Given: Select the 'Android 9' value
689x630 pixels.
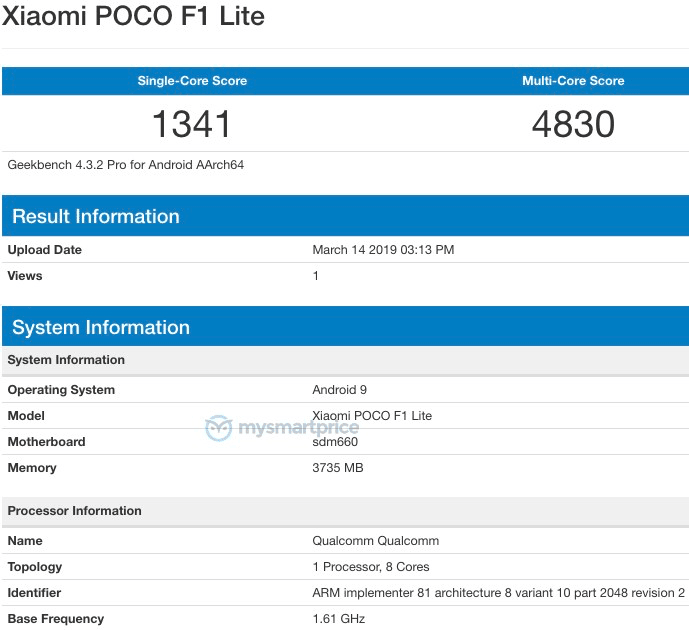Looking at the screenshot, I should (x=339, y=390).
